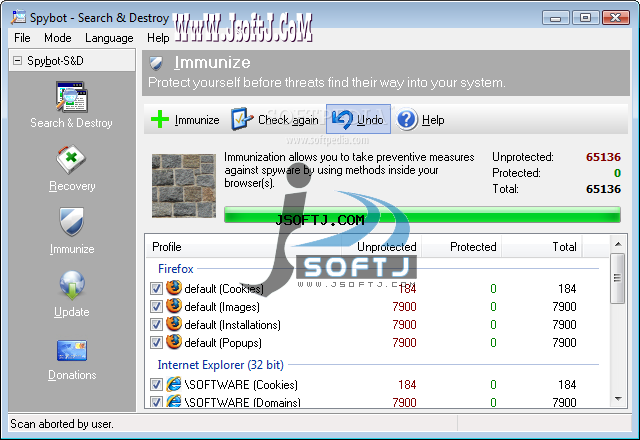Click the green Protected 0 summary value
Viewport: 640px width, 440px height.
pyautogui.click(x=617, y=173)
